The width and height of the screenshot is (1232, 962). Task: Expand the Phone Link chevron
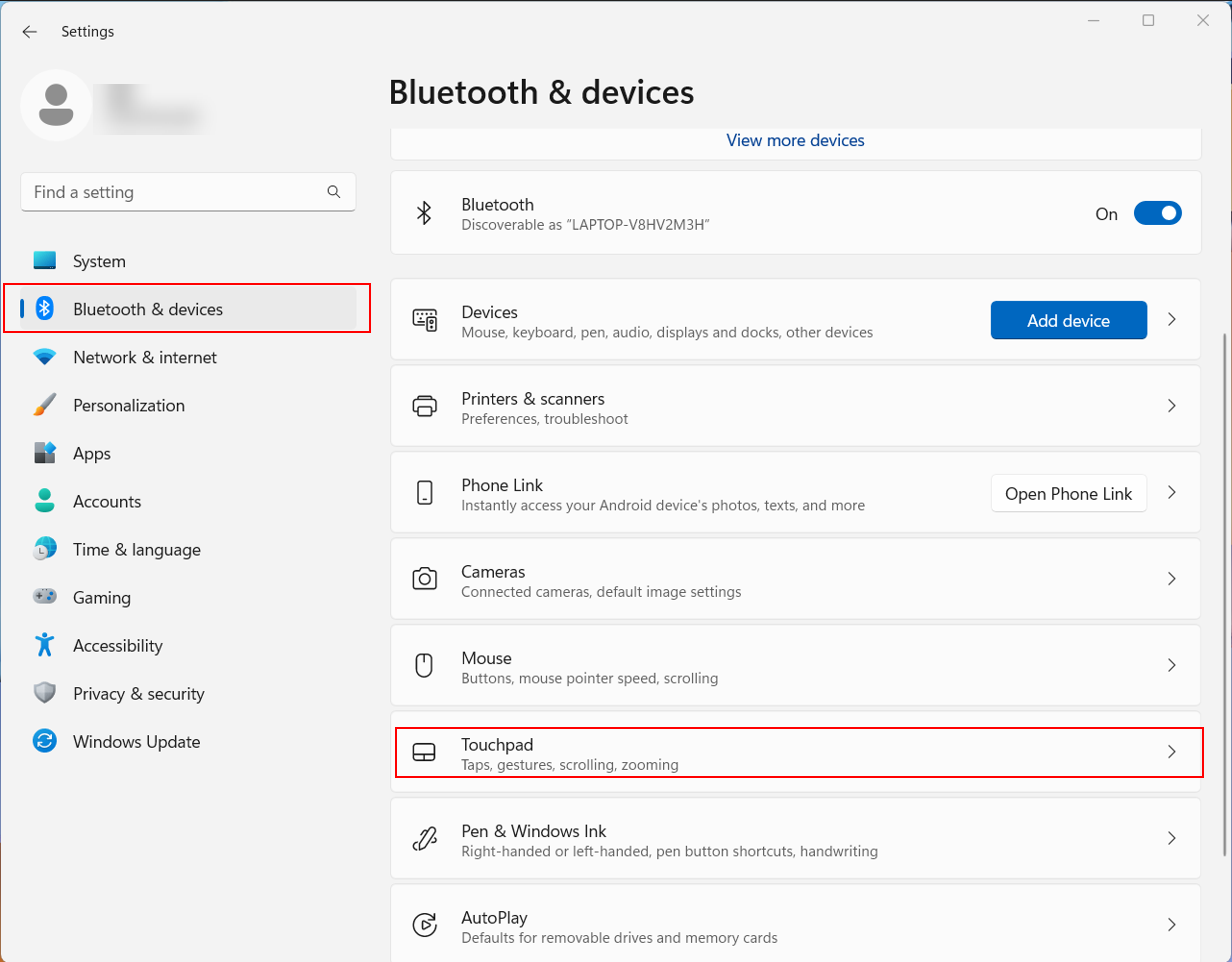[1172, 493]
